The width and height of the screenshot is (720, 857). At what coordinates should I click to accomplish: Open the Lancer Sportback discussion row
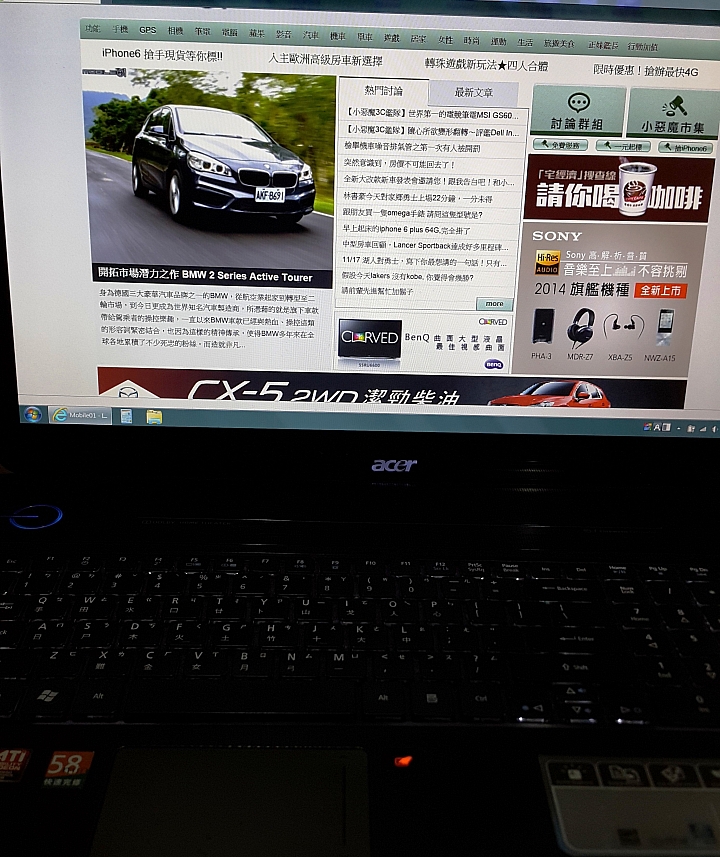pyautogui.click(x=425, y=245)
